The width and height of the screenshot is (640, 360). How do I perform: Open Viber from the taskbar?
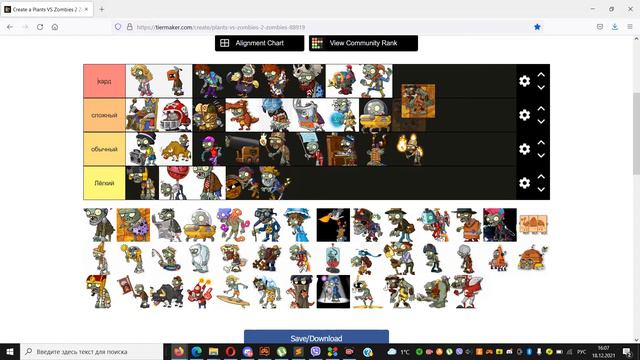(316, 351)
